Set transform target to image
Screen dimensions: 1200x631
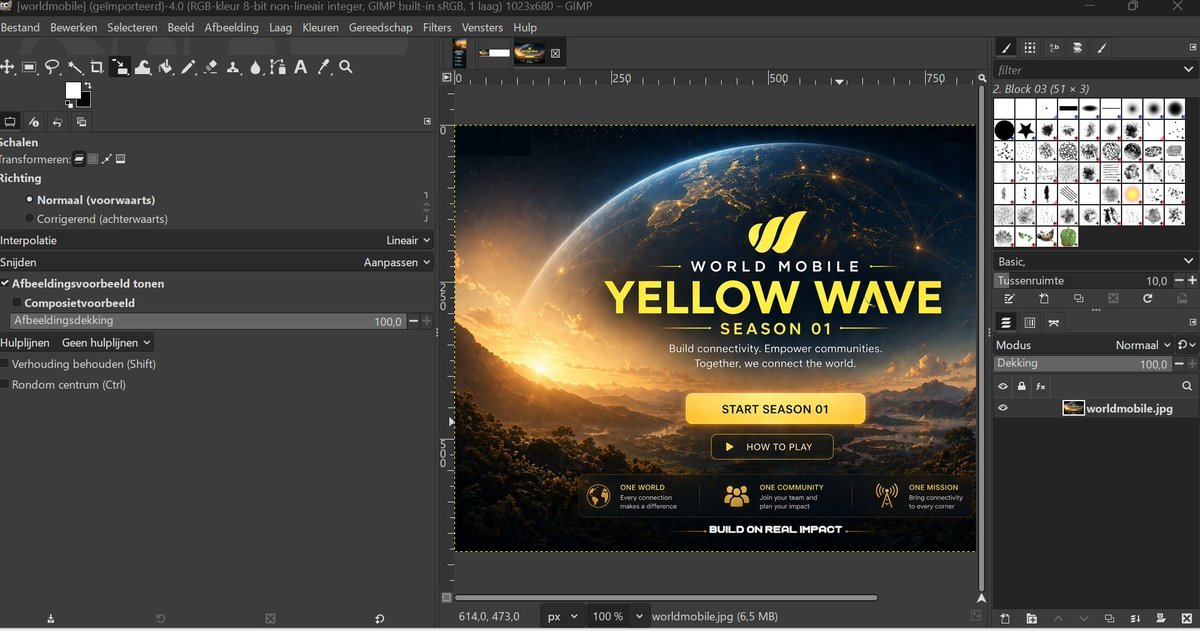click(121, 159)
